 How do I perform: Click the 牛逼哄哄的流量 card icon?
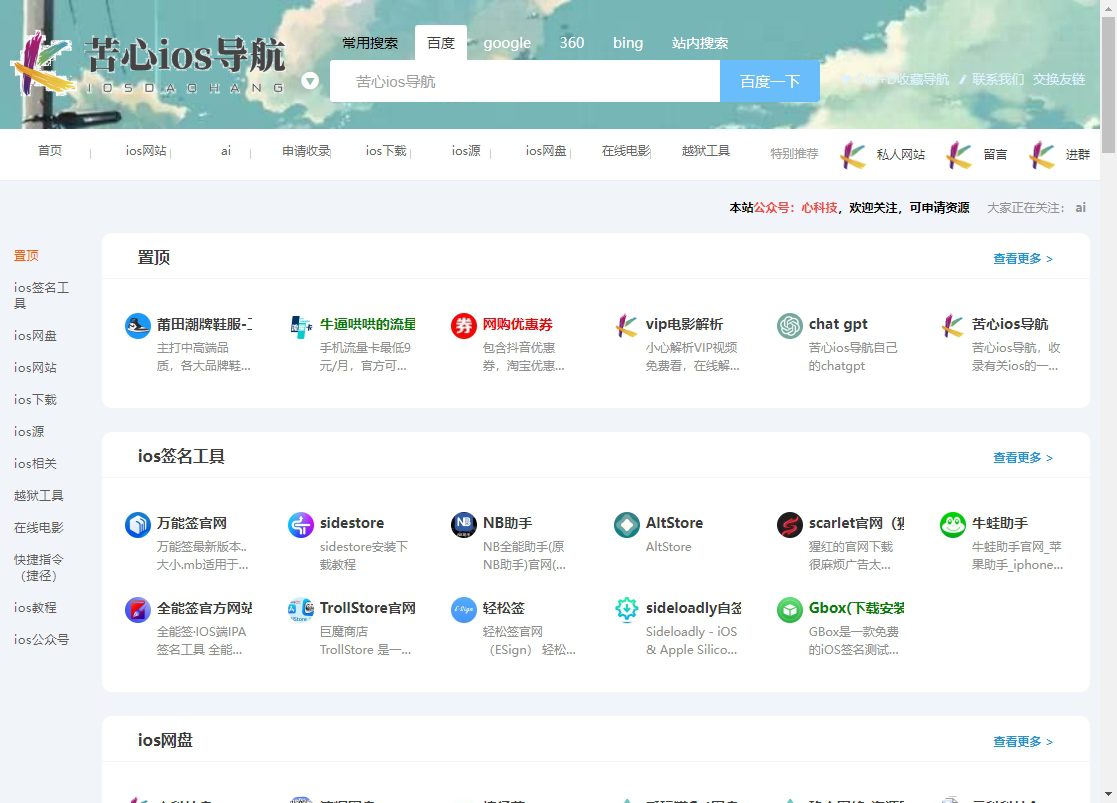click(x=301, y=326)
